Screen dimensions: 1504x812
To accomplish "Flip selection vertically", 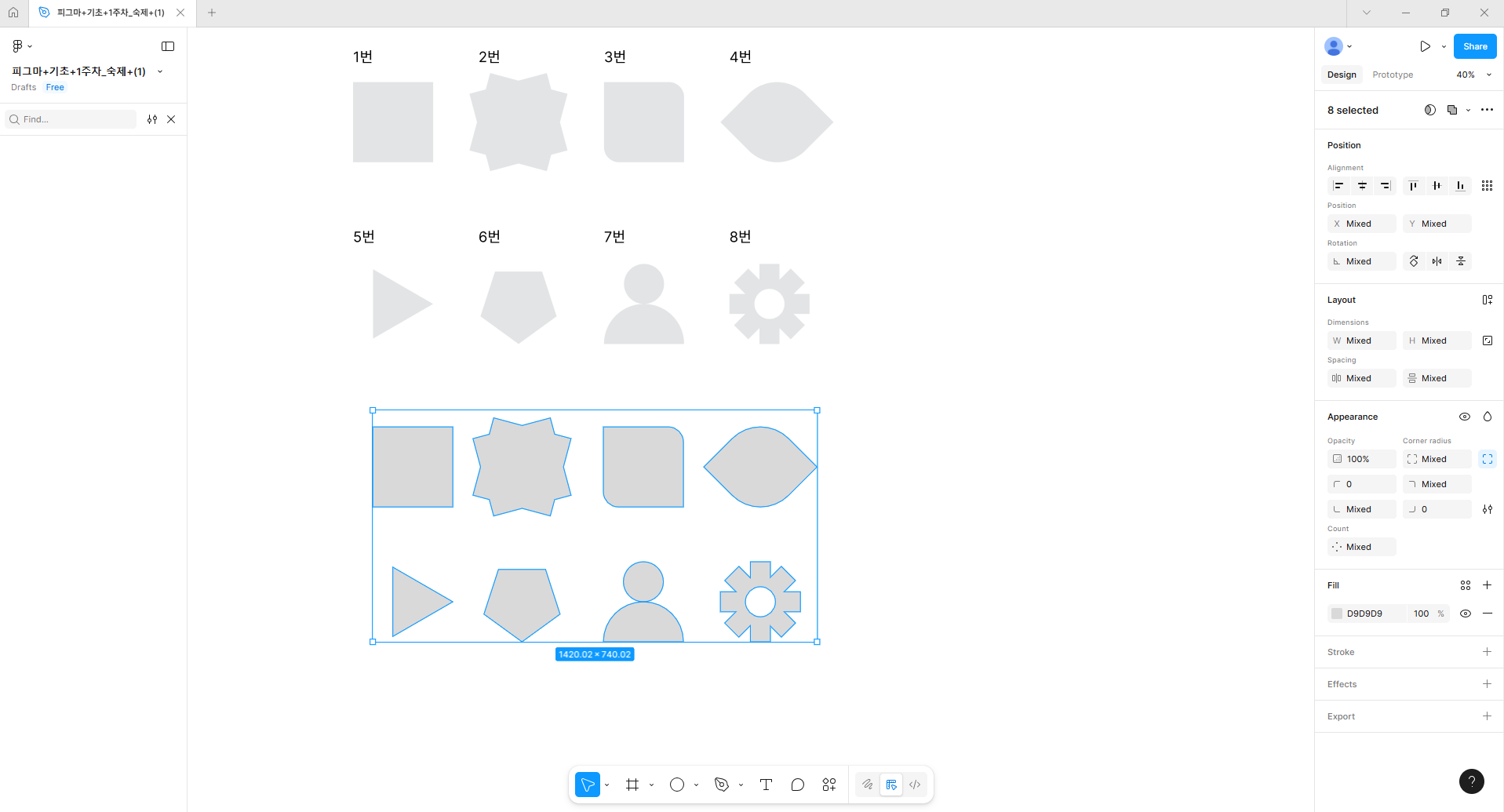I will (1461, 261).
